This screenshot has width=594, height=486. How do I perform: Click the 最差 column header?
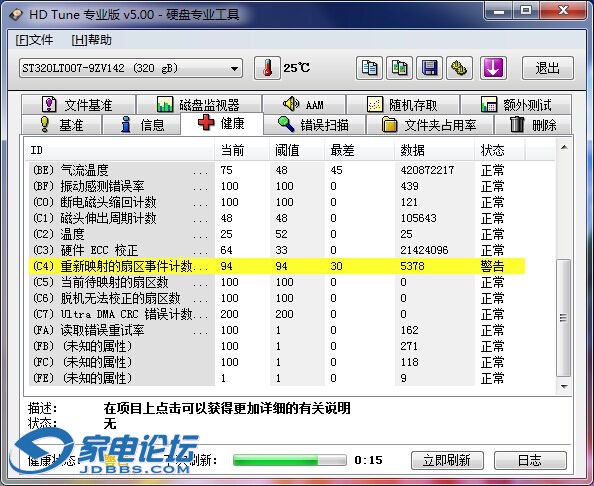tap(360, 150)
